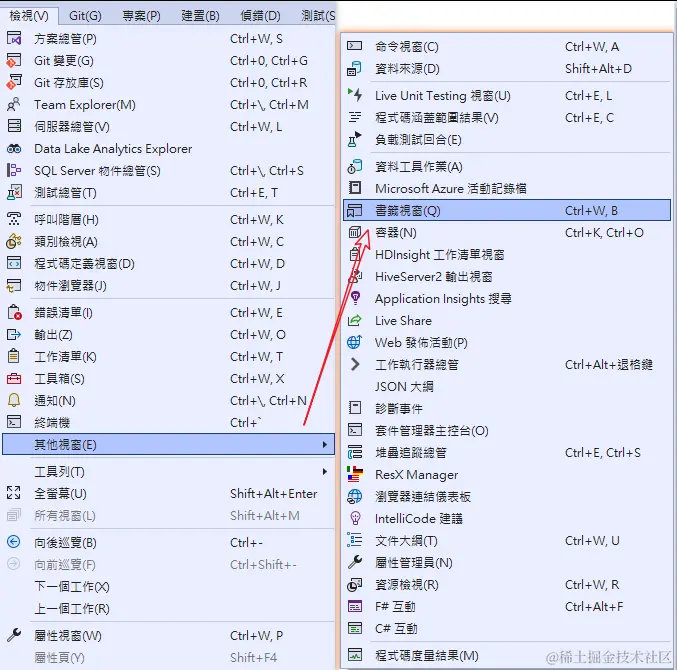The height and width of the screenshot is (670, 677).
Task: Click the 資料來源 icon
Action: [x=354, y=68]
